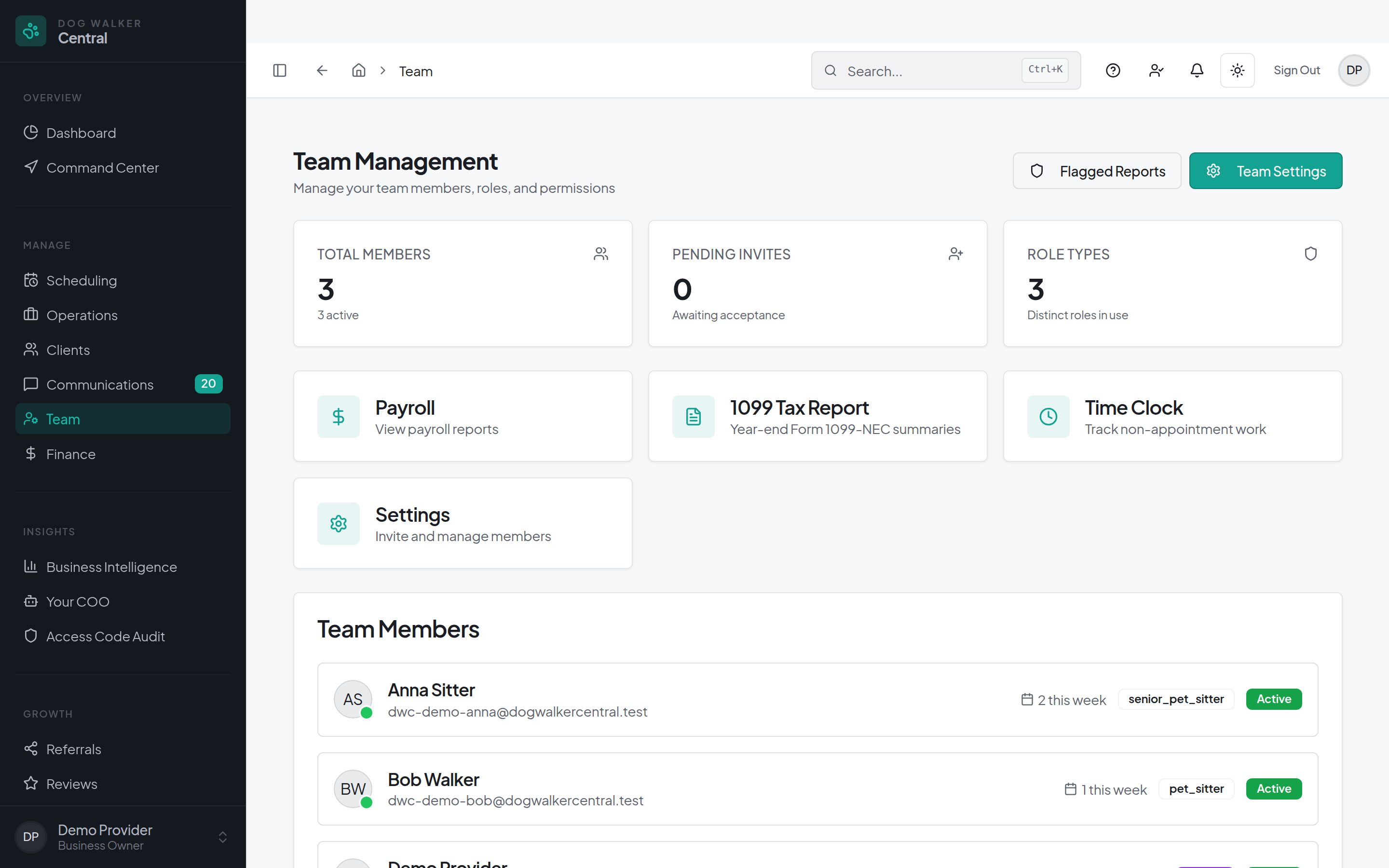The height and width of the screenshot is (868, 1389).
Task: Click the sidebar DP avatar for Demo Provider
Action: 30,837
